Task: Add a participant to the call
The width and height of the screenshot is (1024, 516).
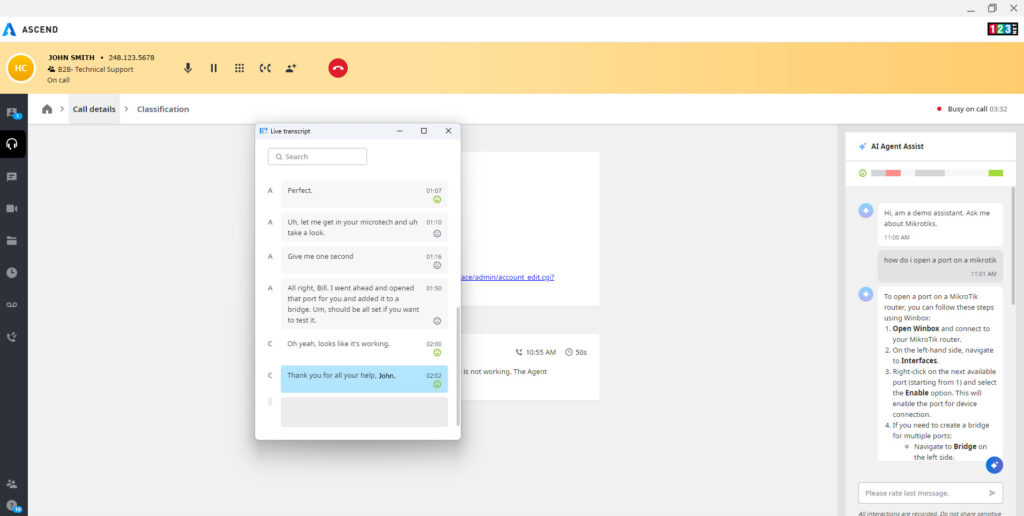Action: coord(291,68)
